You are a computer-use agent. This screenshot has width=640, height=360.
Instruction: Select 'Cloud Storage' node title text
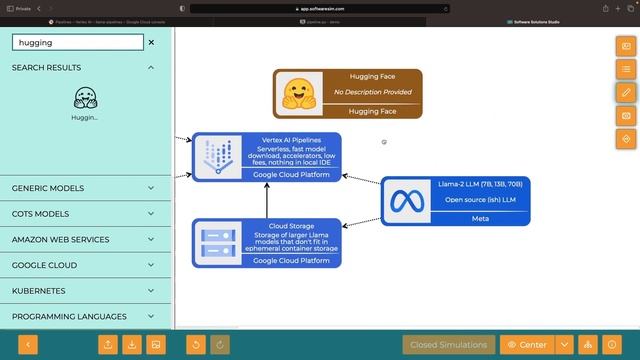(291, 226)
